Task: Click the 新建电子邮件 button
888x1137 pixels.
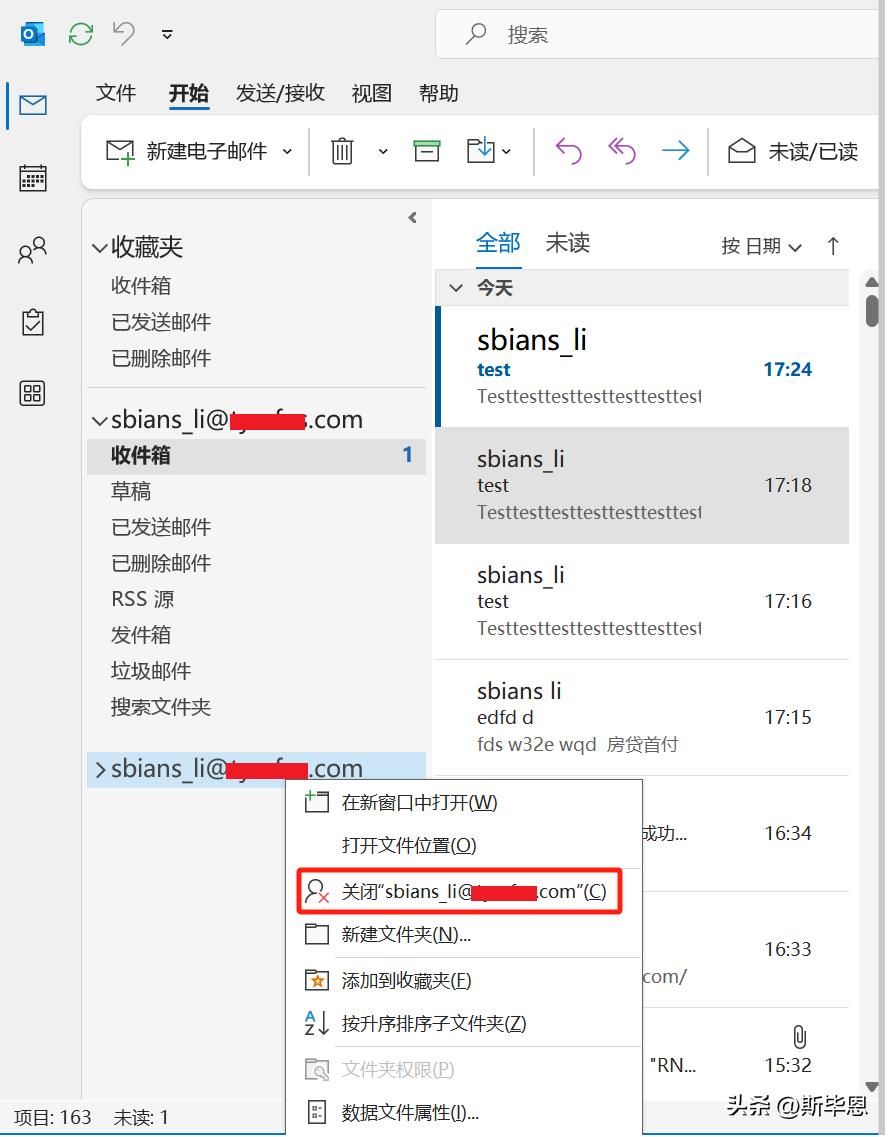Action: point(186,151)
